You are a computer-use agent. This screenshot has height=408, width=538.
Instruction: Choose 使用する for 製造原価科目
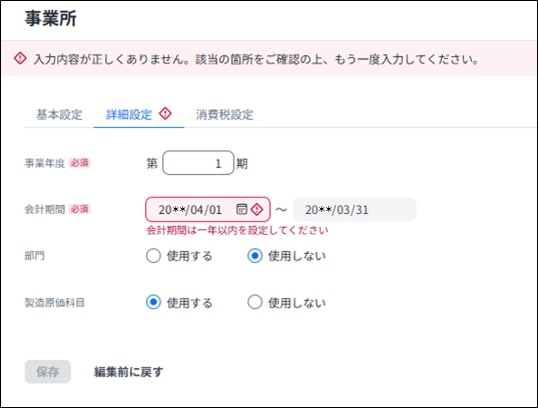(153, 302)
